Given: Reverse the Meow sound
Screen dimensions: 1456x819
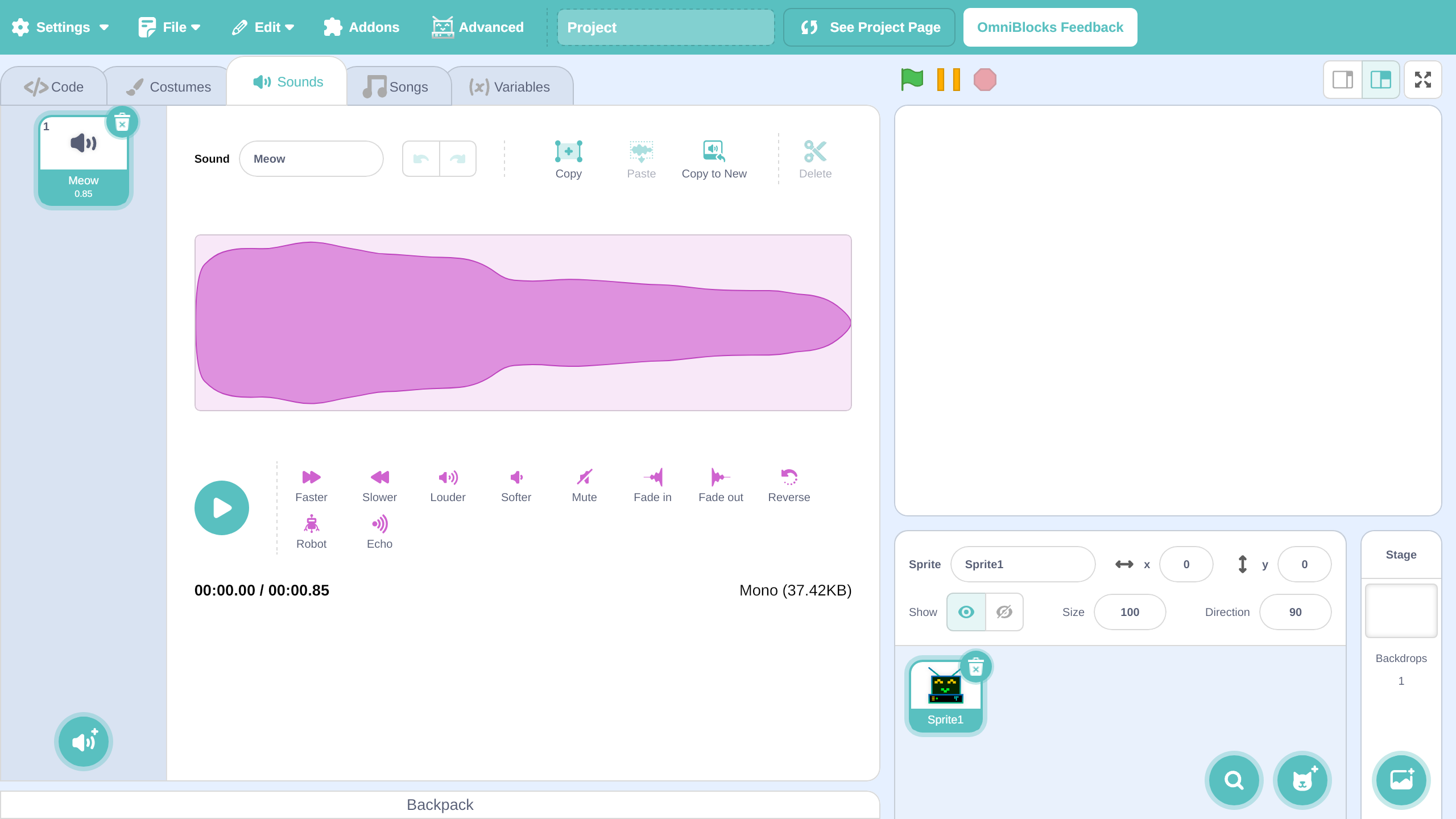Looking at the screenshot, I should pos(789,486).
